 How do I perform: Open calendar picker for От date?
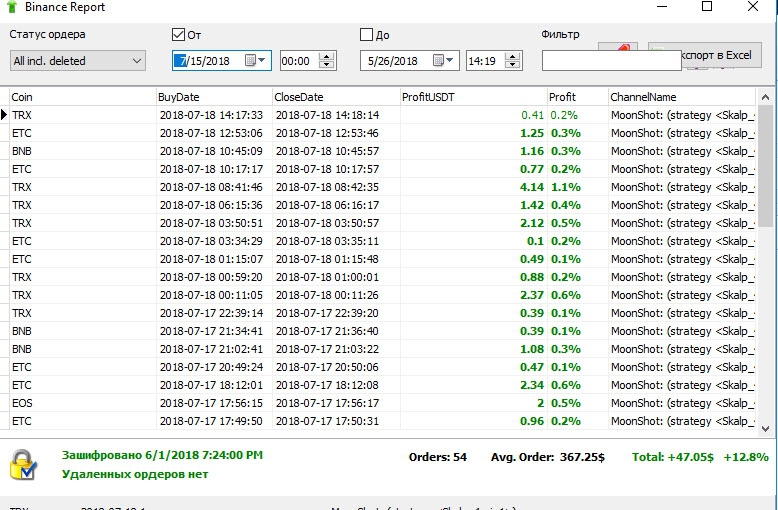pos(256,61)
